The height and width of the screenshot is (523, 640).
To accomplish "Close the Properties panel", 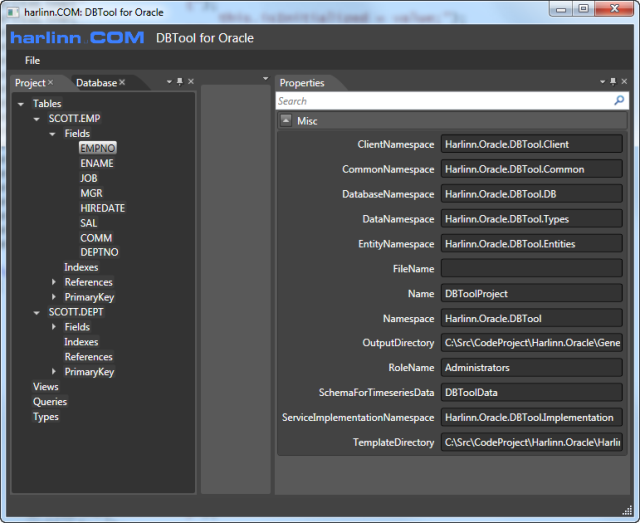I will click(x=624, y=82).
